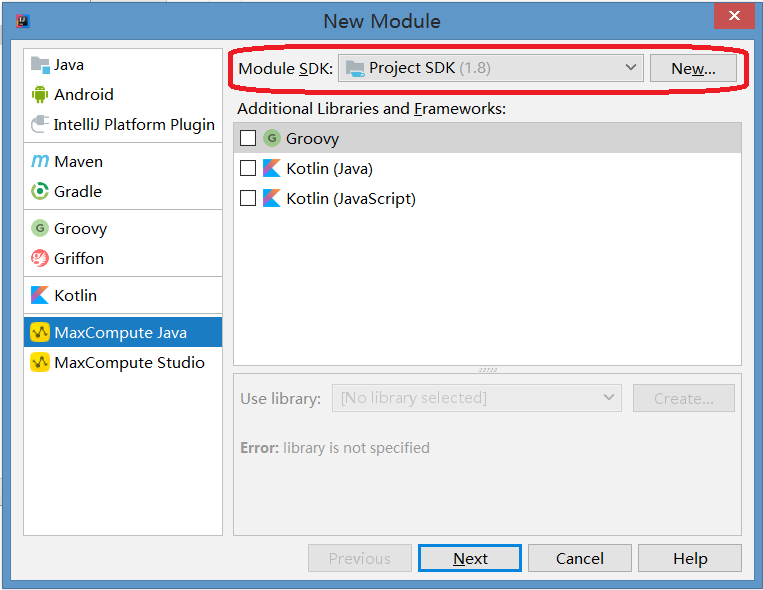Click the Gradle icon in module list

coord(40,191)
